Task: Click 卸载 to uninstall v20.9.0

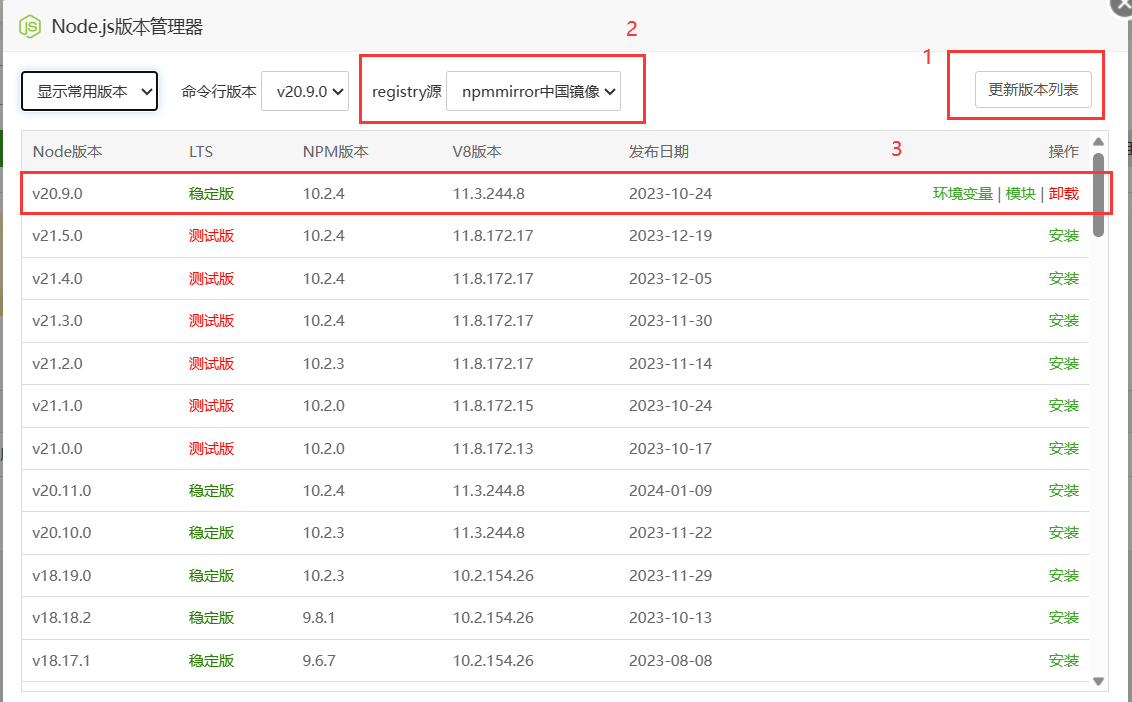Action: tap(1064, 193)
